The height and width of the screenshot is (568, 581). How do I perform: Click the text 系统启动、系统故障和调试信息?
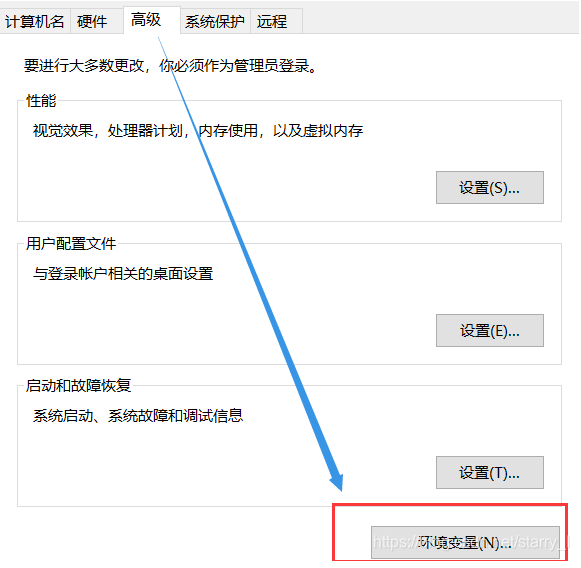coord(138,416)
